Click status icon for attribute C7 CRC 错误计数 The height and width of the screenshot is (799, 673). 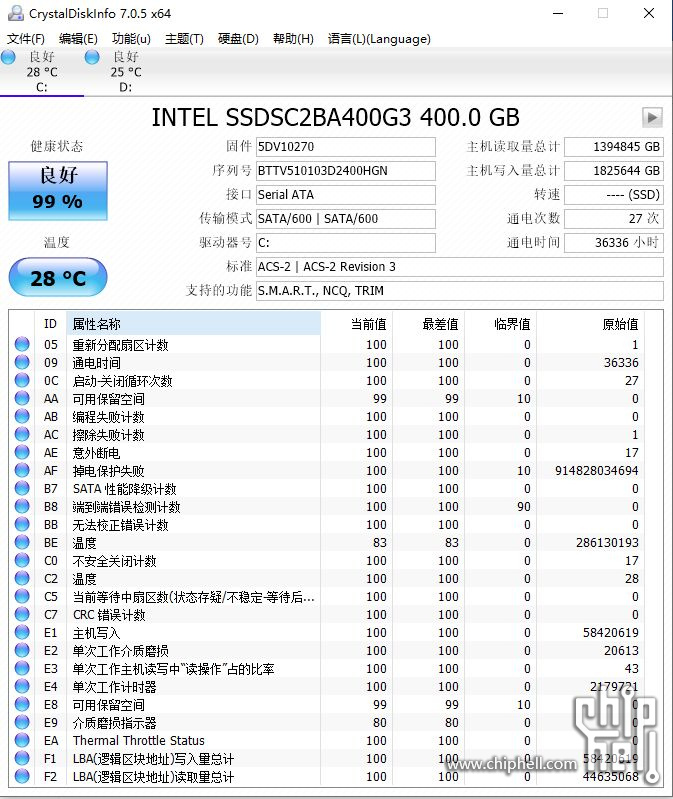22,615
